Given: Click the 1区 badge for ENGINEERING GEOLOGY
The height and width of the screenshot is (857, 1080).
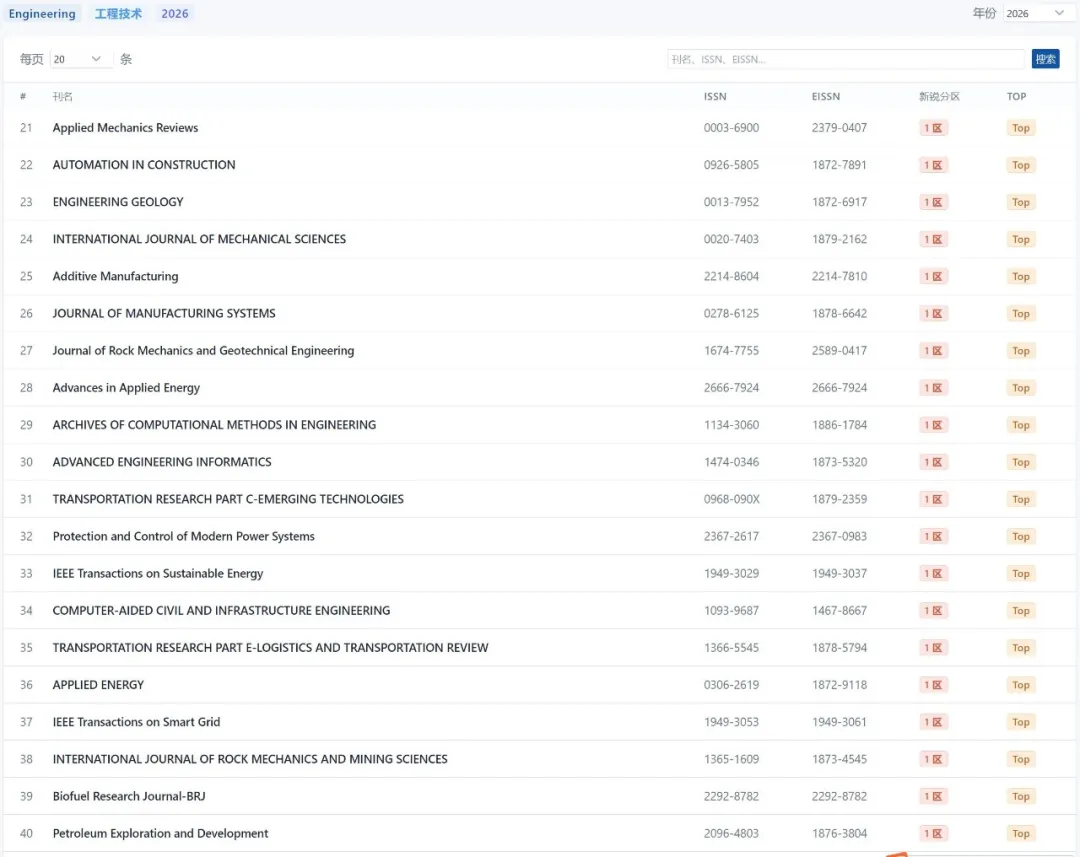Looking at the screenshot, I should point(933,202).
